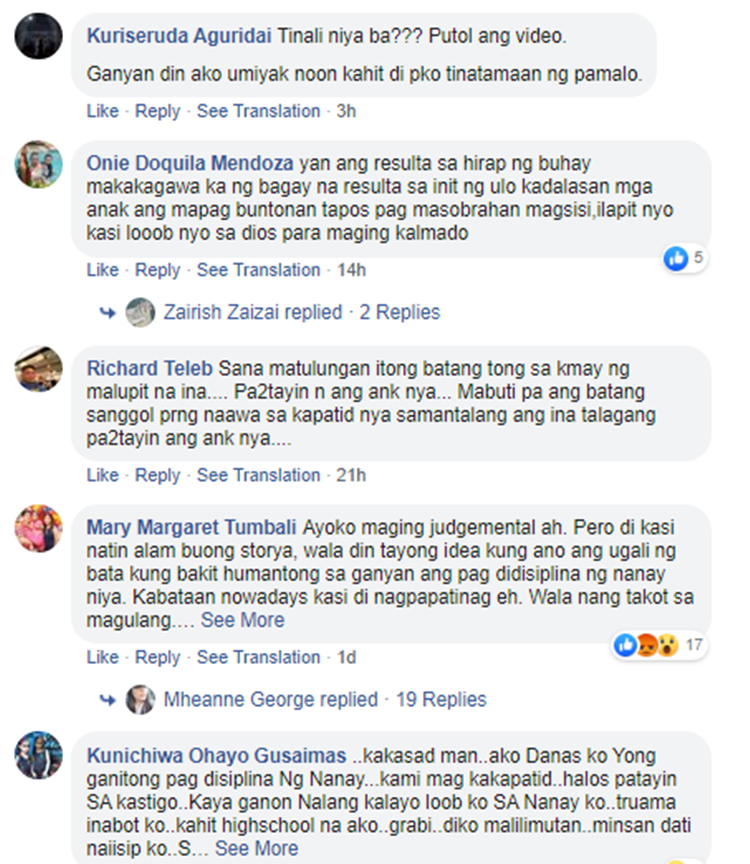Image resolution: width=750 pixels, height=864 pixels.
Task: Expand the 19 Replies thread
Action: point(441,700)
